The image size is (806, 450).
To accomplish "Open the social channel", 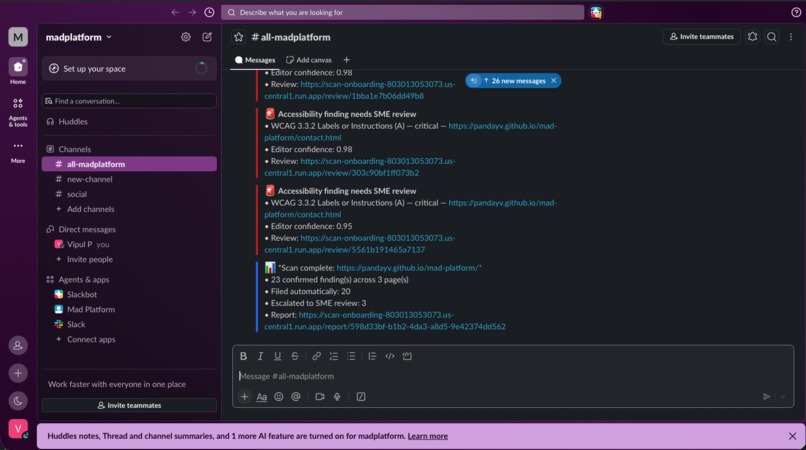I will (129, 194).
